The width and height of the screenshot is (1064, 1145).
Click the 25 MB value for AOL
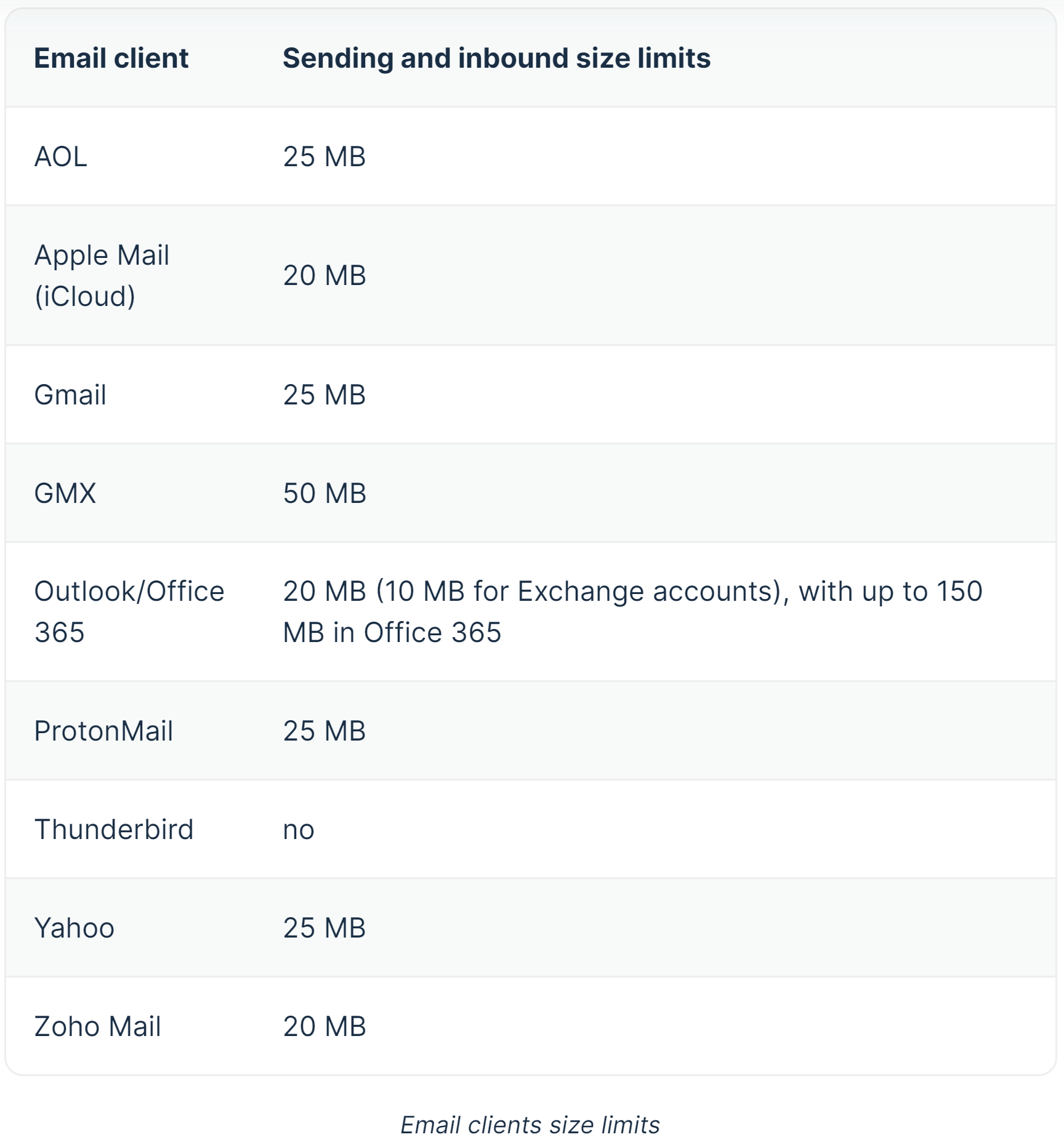click(x=324, y=156)
